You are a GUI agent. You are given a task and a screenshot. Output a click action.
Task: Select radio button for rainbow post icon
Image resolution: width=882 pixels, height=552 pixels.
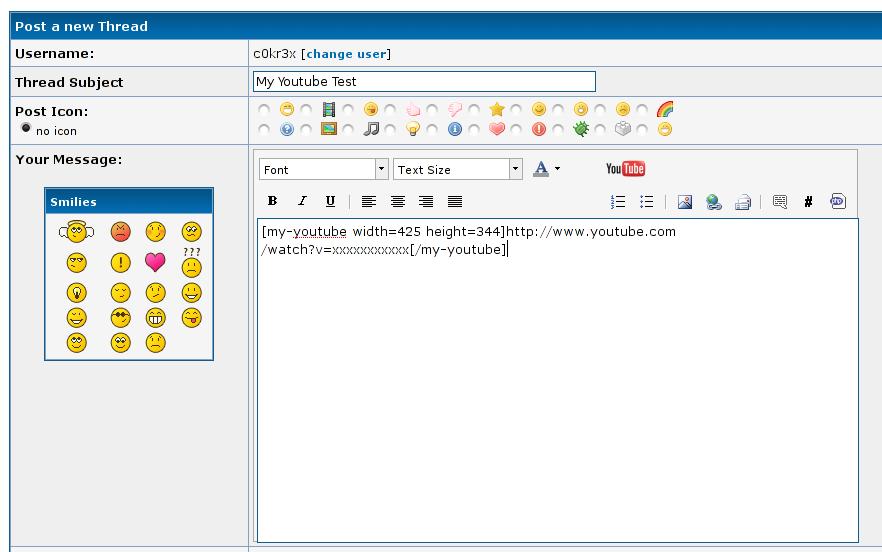point(642,109)
